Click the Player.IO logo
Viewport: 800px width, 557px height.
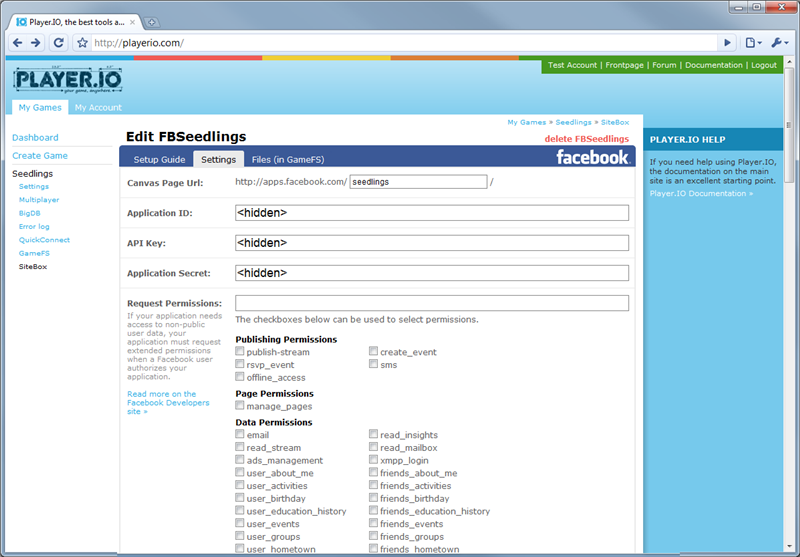coord(68,80)
